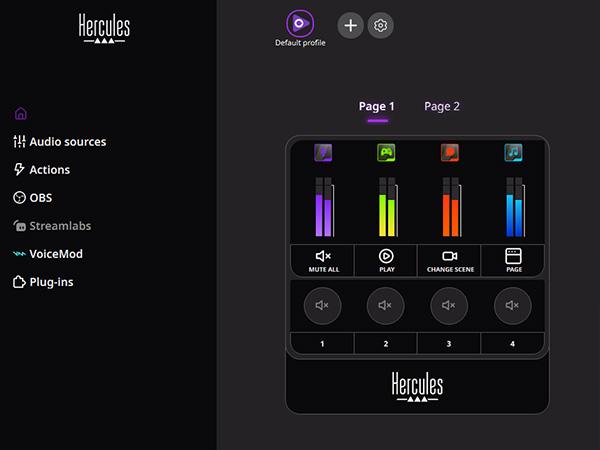Toggle mute on channel 4

pyautogui.click(x=513, y=305)
